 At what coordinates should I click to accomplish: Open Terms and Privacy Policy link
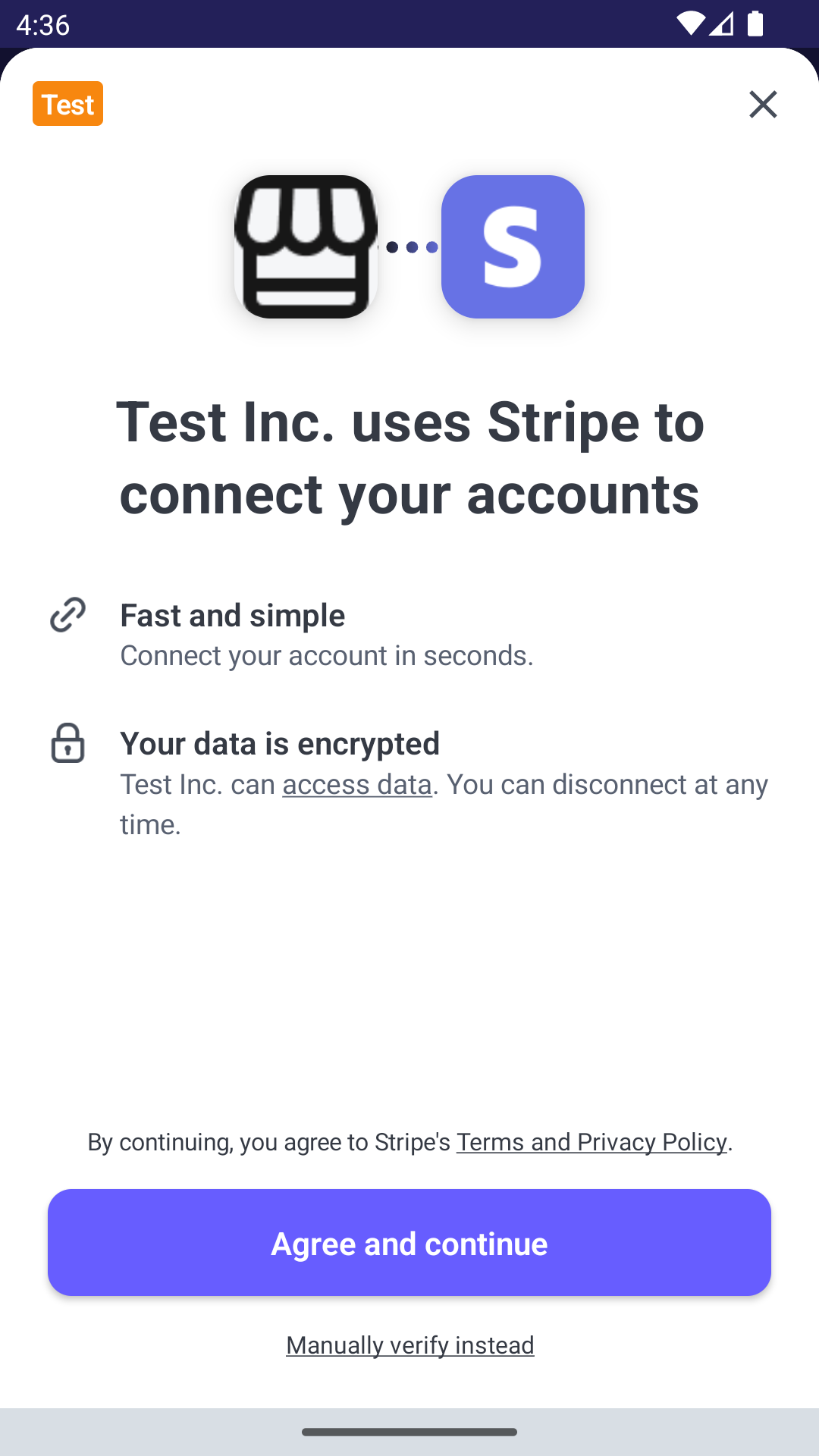(x=591, y=1142)
